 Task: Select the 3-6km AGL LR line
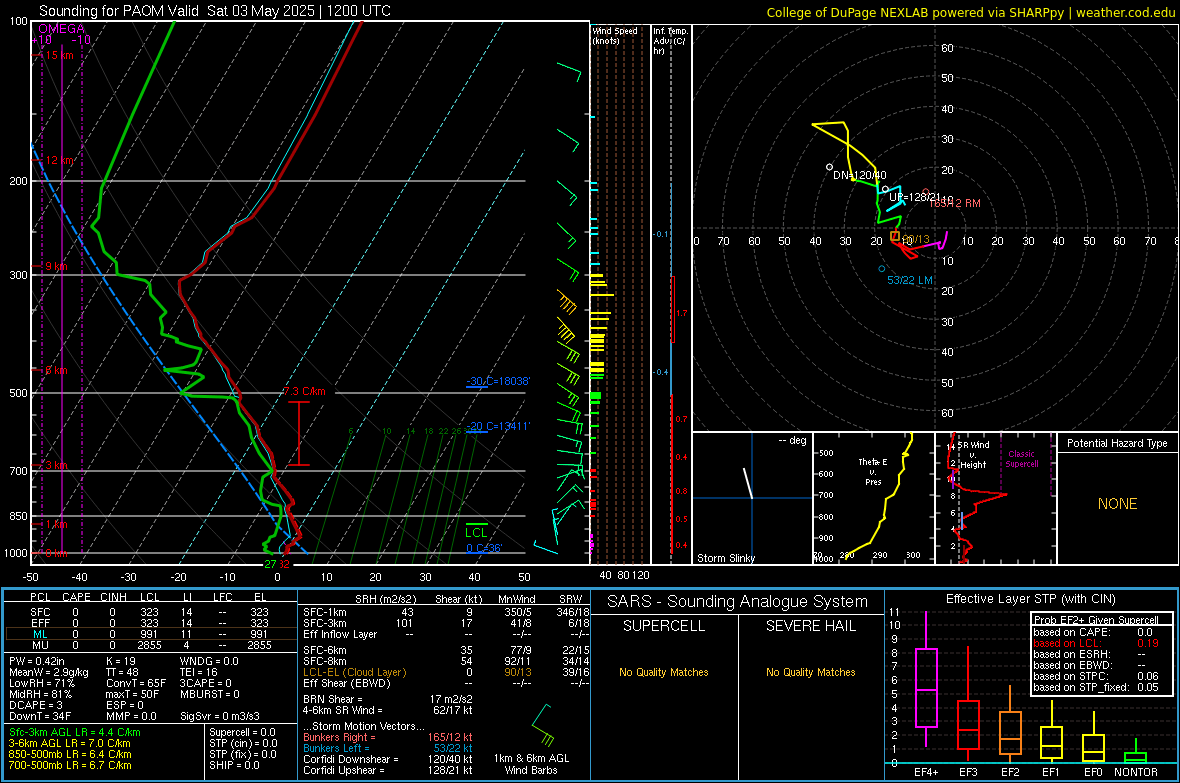tap(70, 743)
